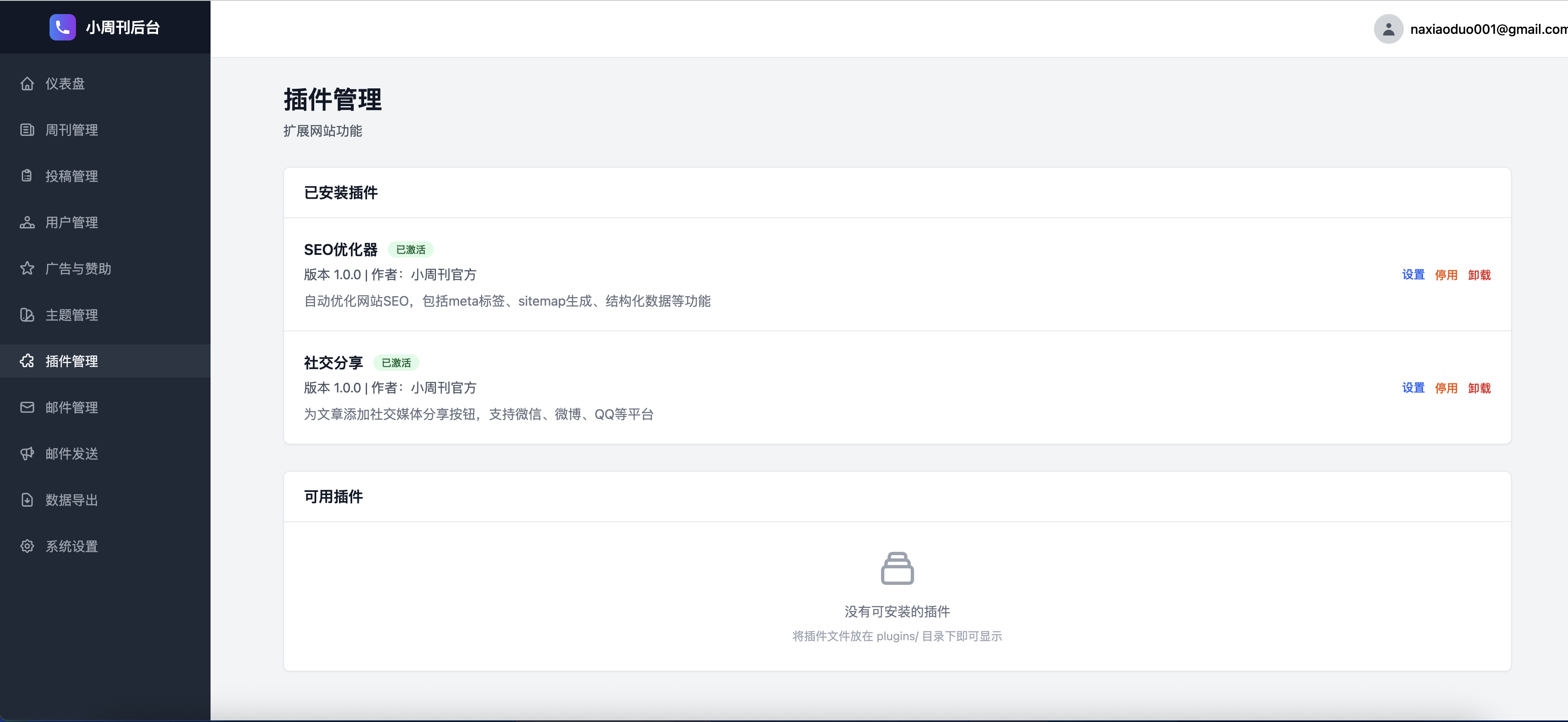1568x722 pixels.
Task: Click the envelope icon for 邮件管理
Action: [x=27, y=407]
